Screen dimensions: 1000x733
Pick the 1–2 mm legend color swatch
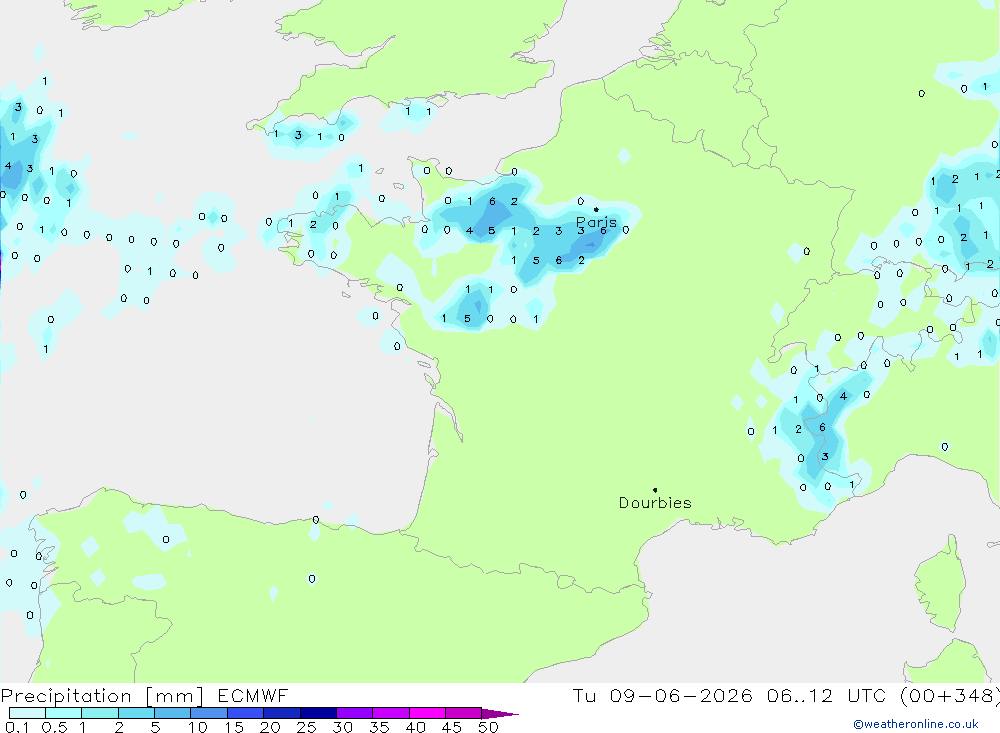tap(99, 713)
